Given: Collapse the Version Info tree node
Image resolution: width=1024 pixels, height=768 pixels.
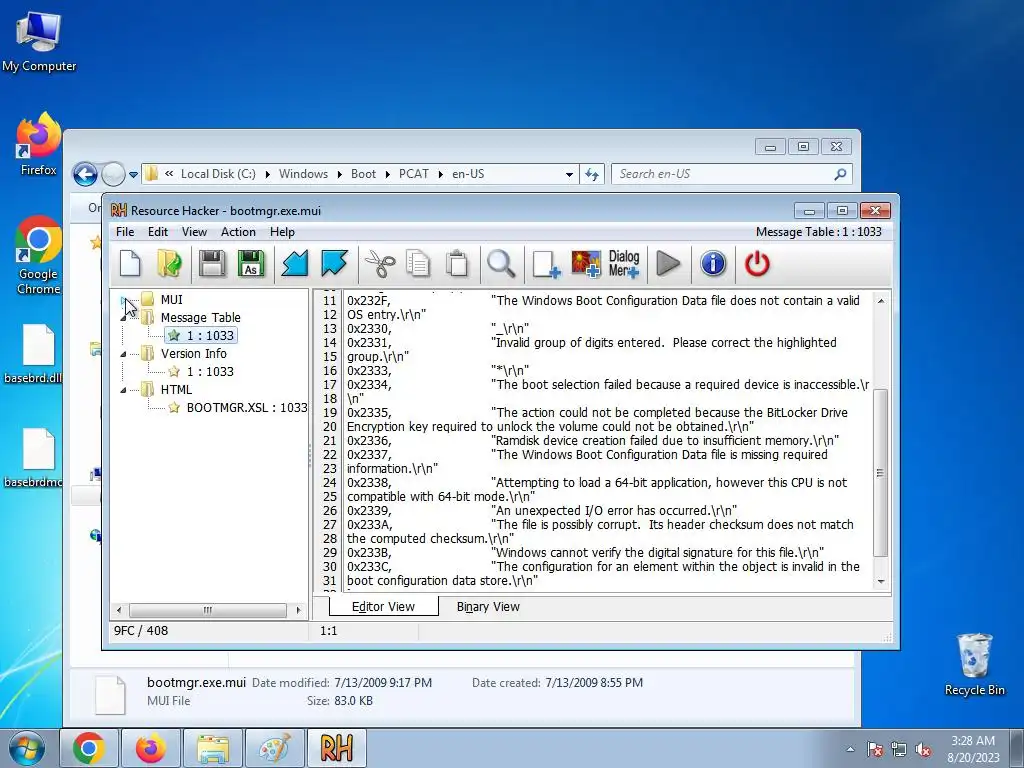Looking at the screenshot, I should [x=123, y=354].
